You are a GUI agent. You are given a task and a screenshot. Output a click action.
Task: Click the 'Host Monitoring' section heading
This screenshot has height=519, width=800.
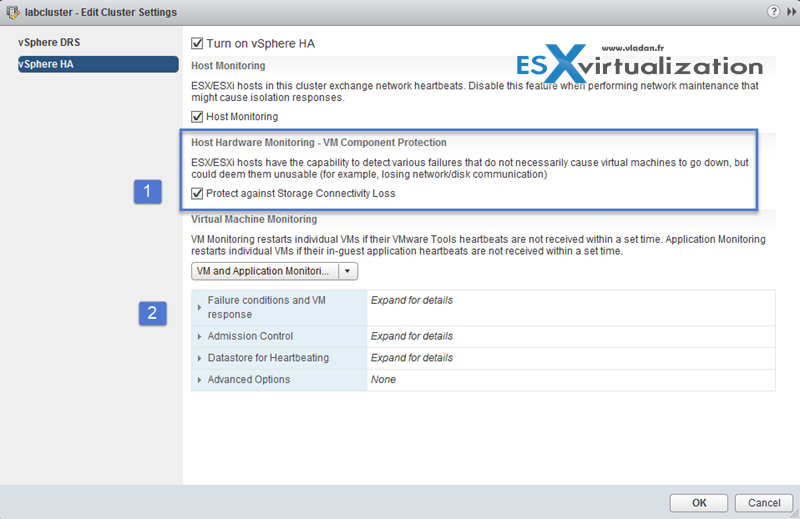(x=228, y=65)
